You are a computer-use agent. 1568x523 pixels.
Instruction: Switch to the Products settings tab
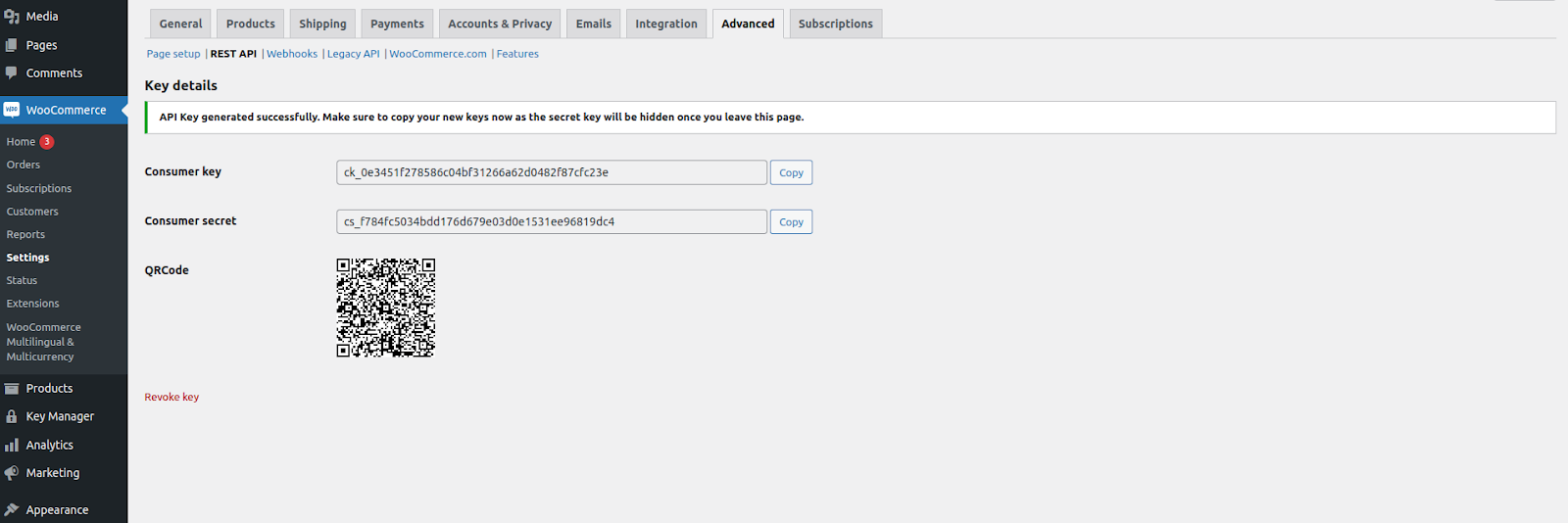[x=251, y=24]
